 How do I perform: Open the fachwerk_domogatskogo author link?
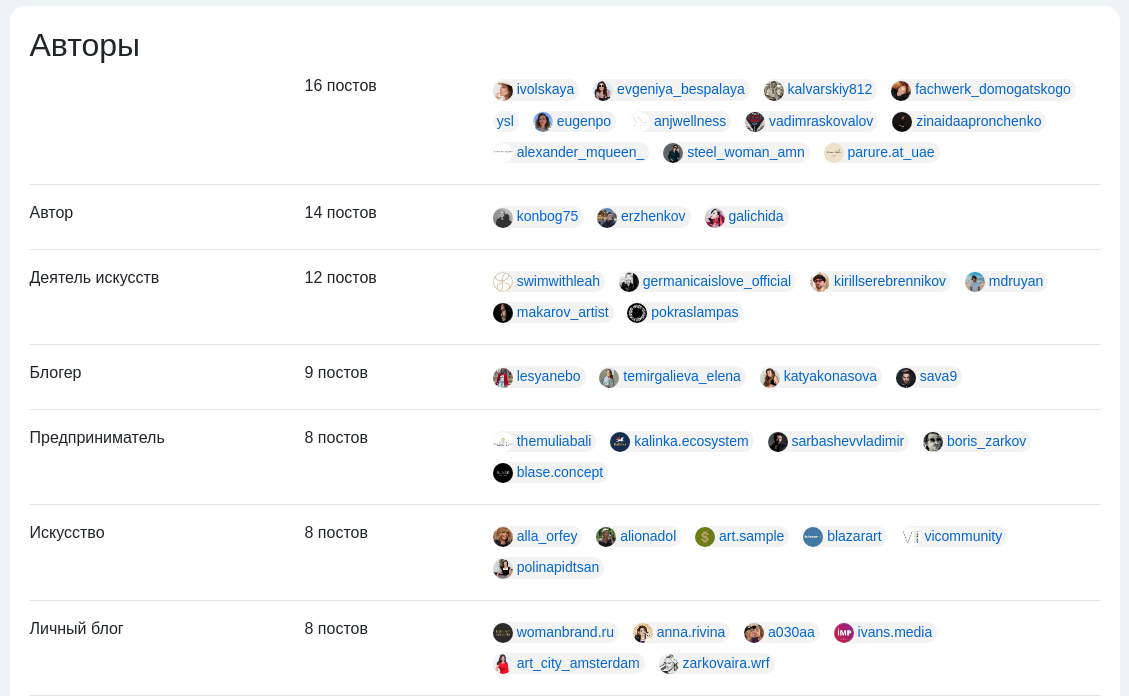pyautogui.click(x=992, y=89)
